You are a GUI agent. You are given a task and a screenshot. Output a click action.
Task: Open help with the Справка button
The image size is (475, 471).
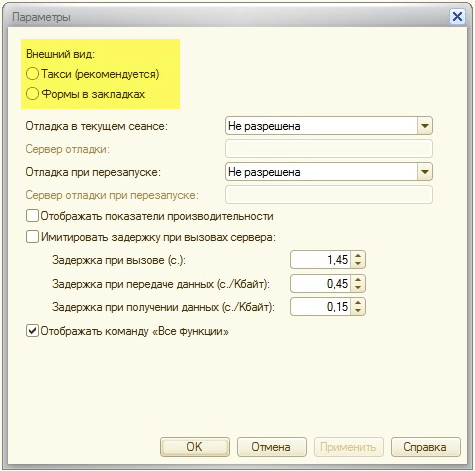point(425,447)
